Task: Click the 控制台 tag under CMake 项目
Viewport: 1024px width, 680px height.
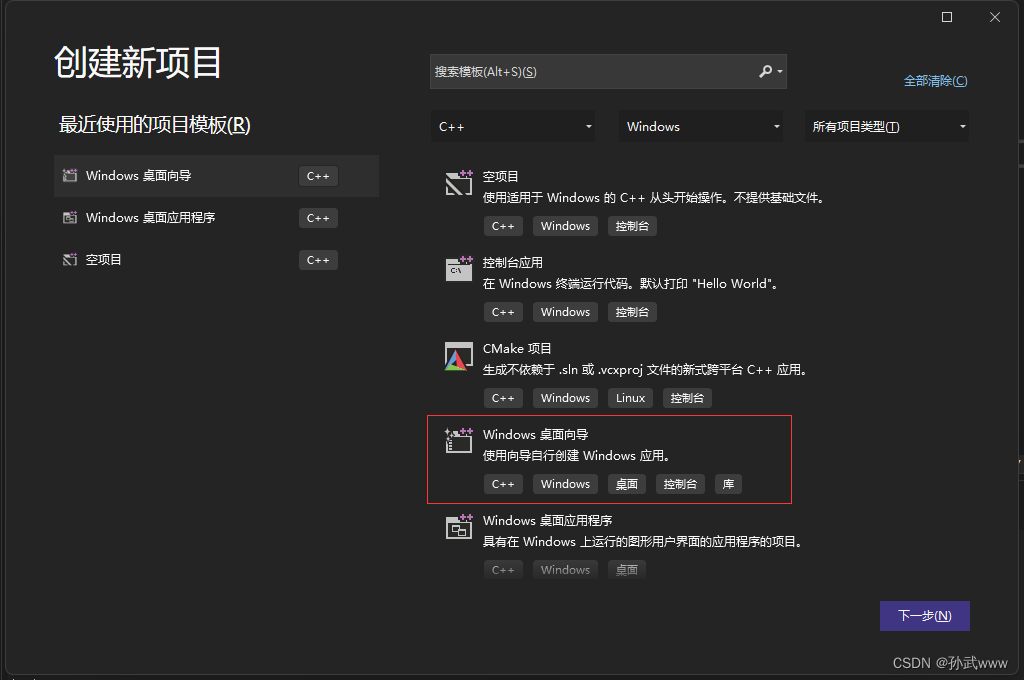Action: pyautogui.click(x=687, y=398)
